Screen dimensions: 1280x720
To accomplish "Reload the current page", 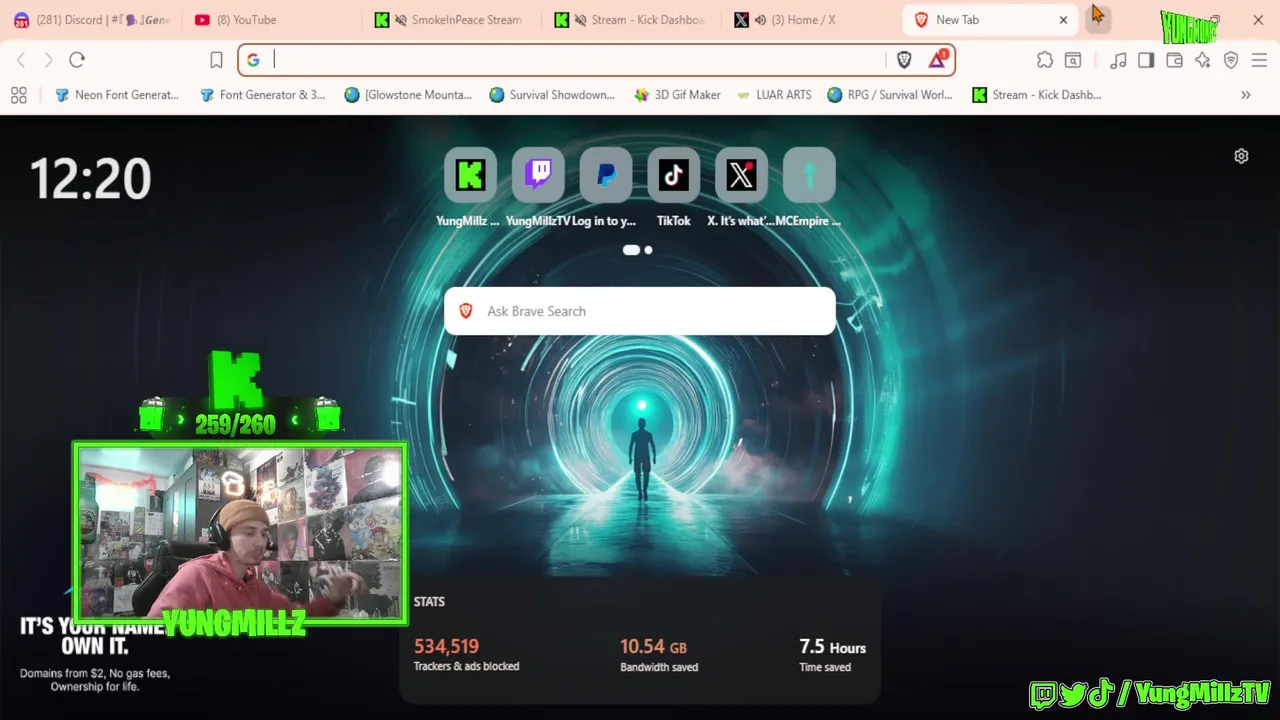I will point(77,60).
